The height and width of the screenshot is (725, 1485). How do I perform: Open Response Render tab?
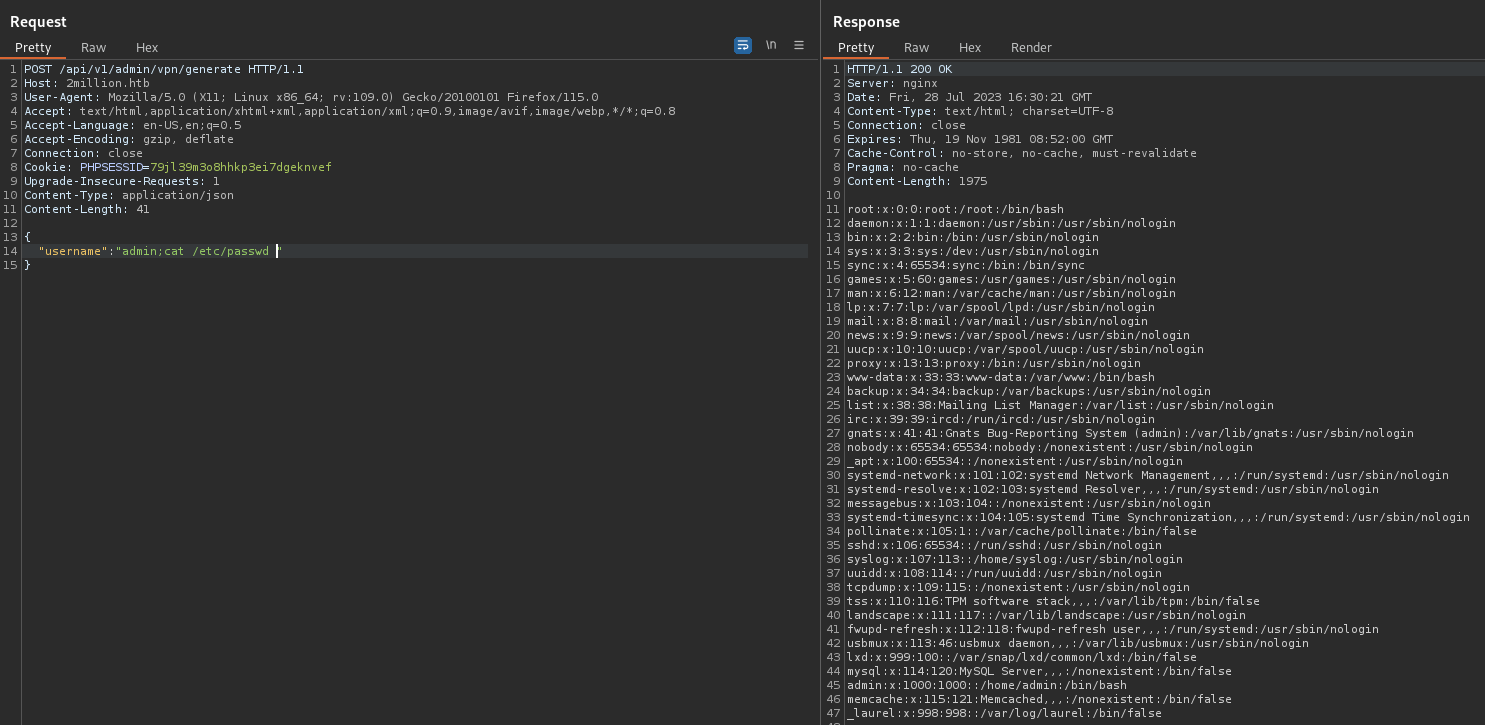click(x=1031, y=48)
